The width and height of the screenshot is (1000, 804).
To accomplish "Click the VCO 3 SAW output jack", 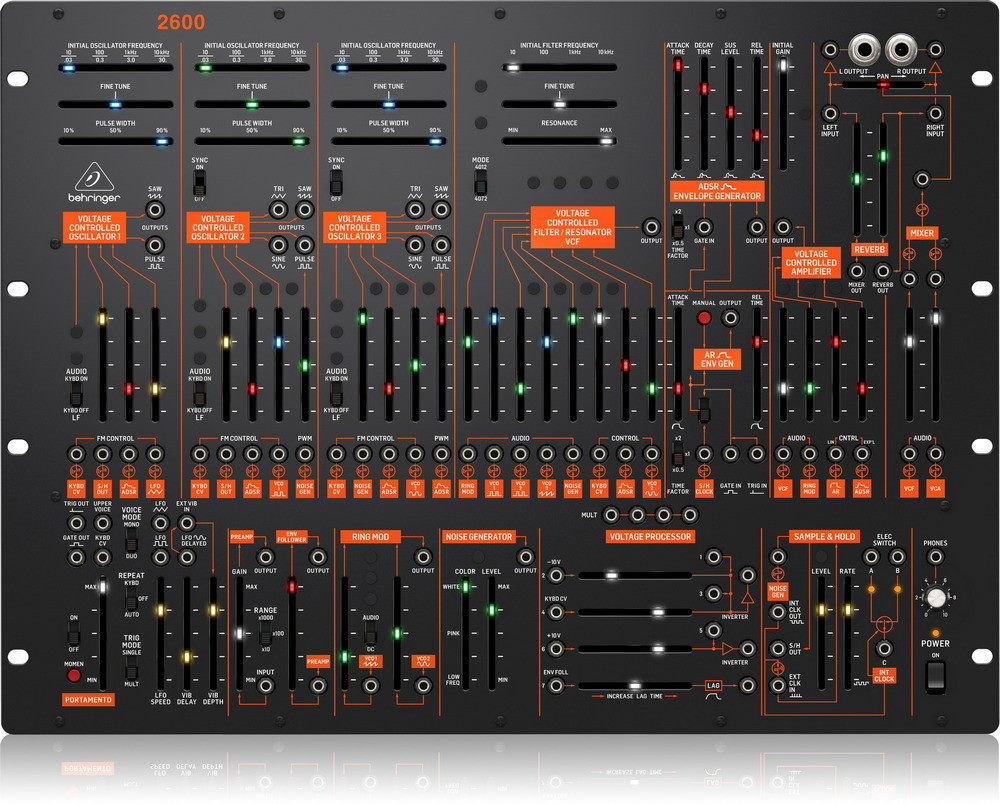I will click(x=441, y=210).
